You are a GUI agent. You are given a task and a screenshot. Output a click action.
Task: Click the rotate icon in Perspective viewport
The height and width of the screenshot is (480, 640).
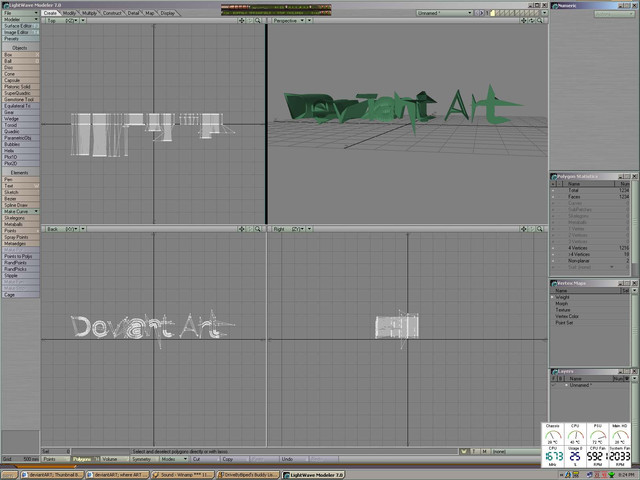tap(531, 20)
